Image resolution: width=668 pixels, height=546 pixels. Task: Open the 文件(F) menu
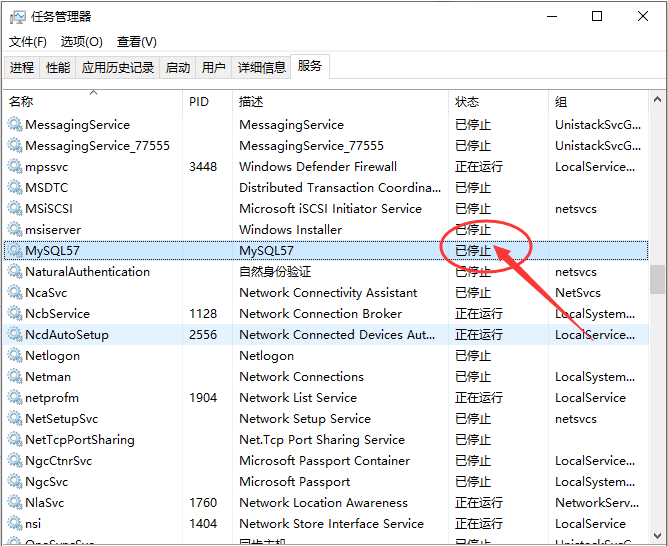(28, 42)
